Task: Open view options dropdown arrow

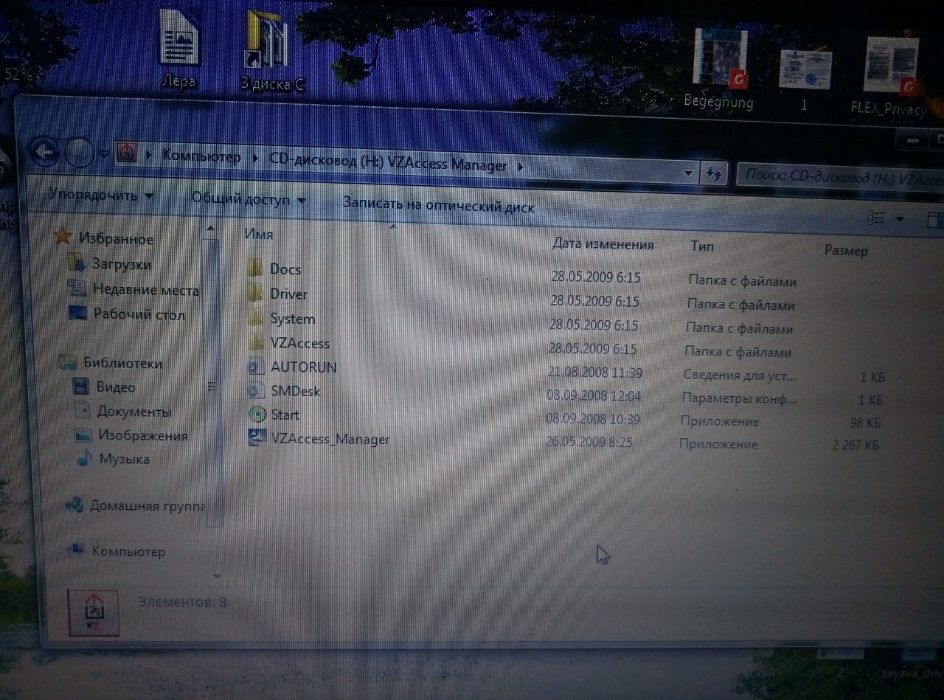Action: coord(900,219)
